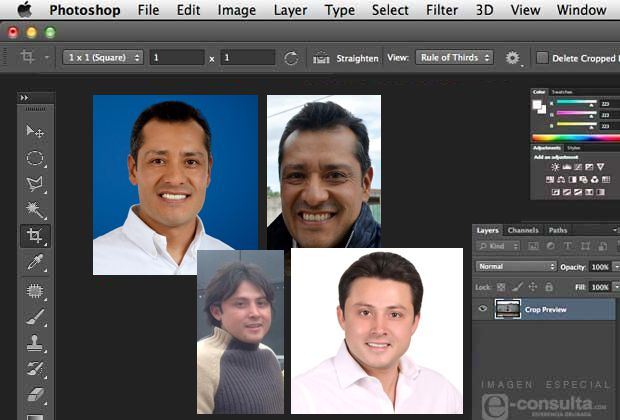Select the Clone Stamp tool
620x420 pixels.
click(35, 343)
